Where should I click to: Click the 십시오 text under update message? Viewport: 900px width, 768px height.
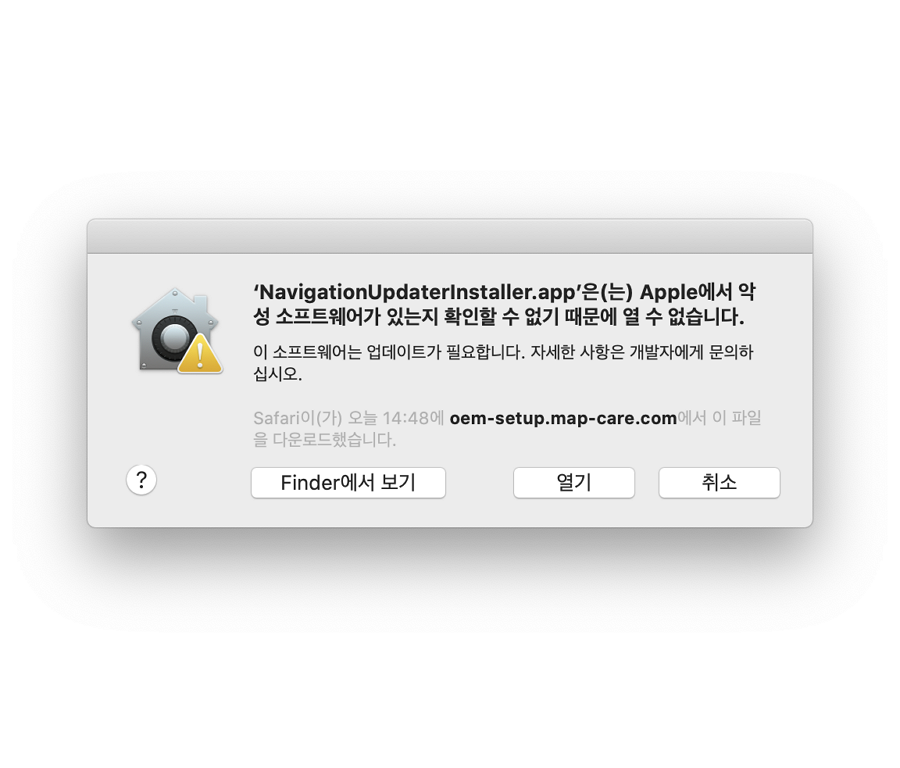277,374
